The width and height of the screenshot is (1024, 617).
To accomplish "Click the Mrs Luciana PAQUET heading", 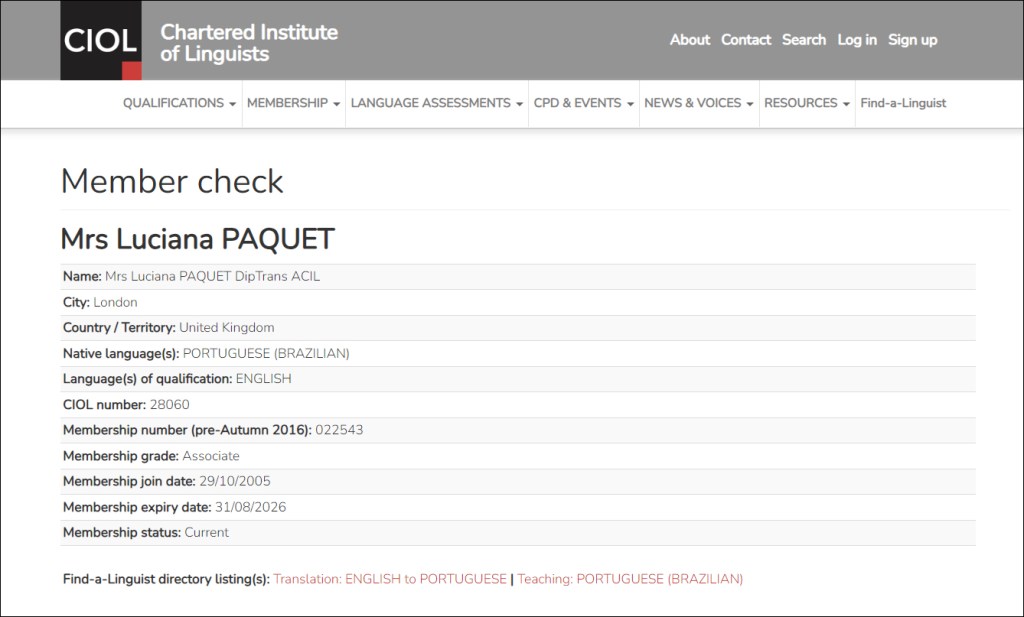I will pos(197,239).
